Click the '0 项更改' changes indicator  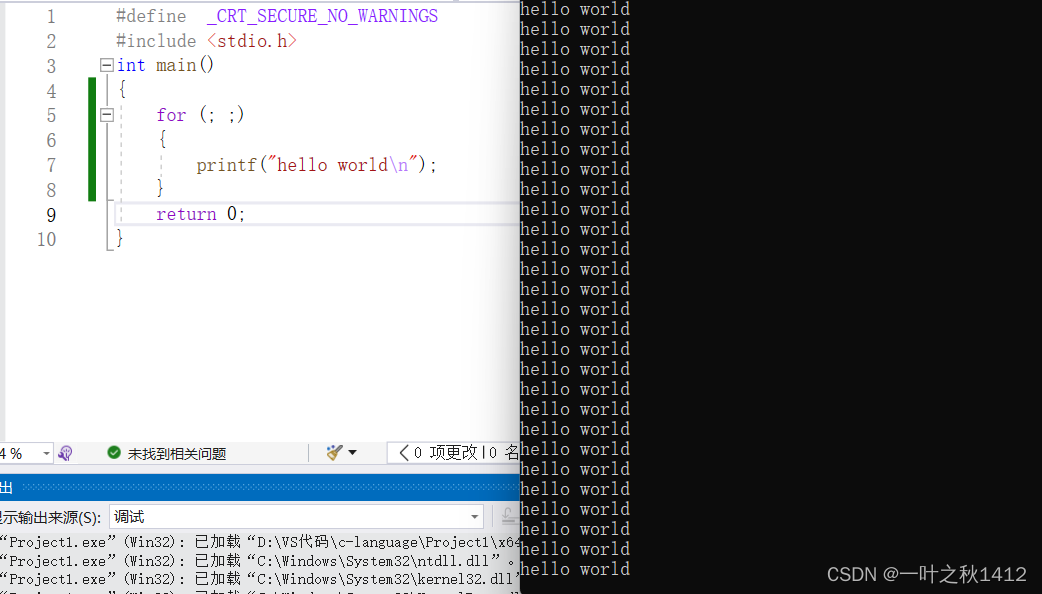(445, 453)
